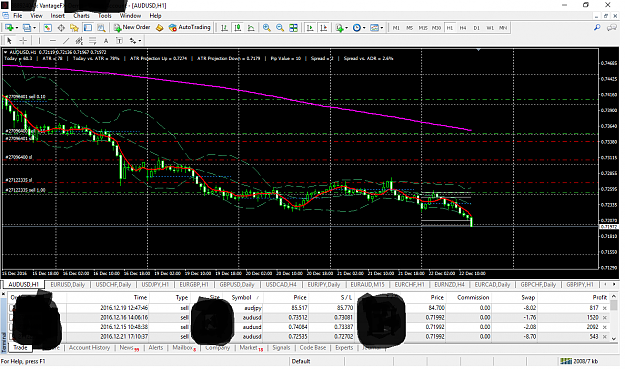Screen dimensions: 625x369
Task: Toggle the Terminal panel icon
Action: point(88,27)
